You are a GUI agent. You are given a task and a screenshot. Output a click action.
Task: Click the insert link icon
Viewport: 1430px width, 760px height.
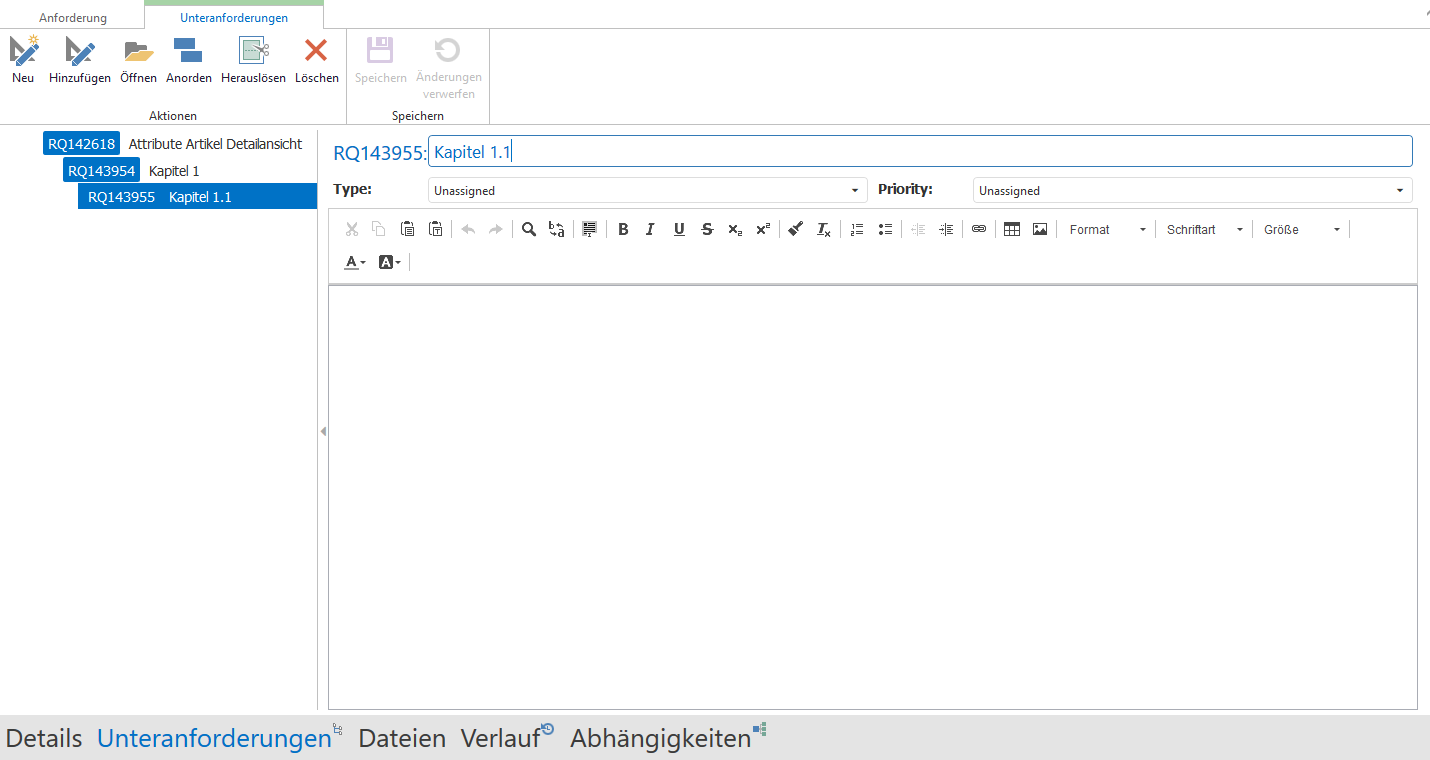[979, 229]
